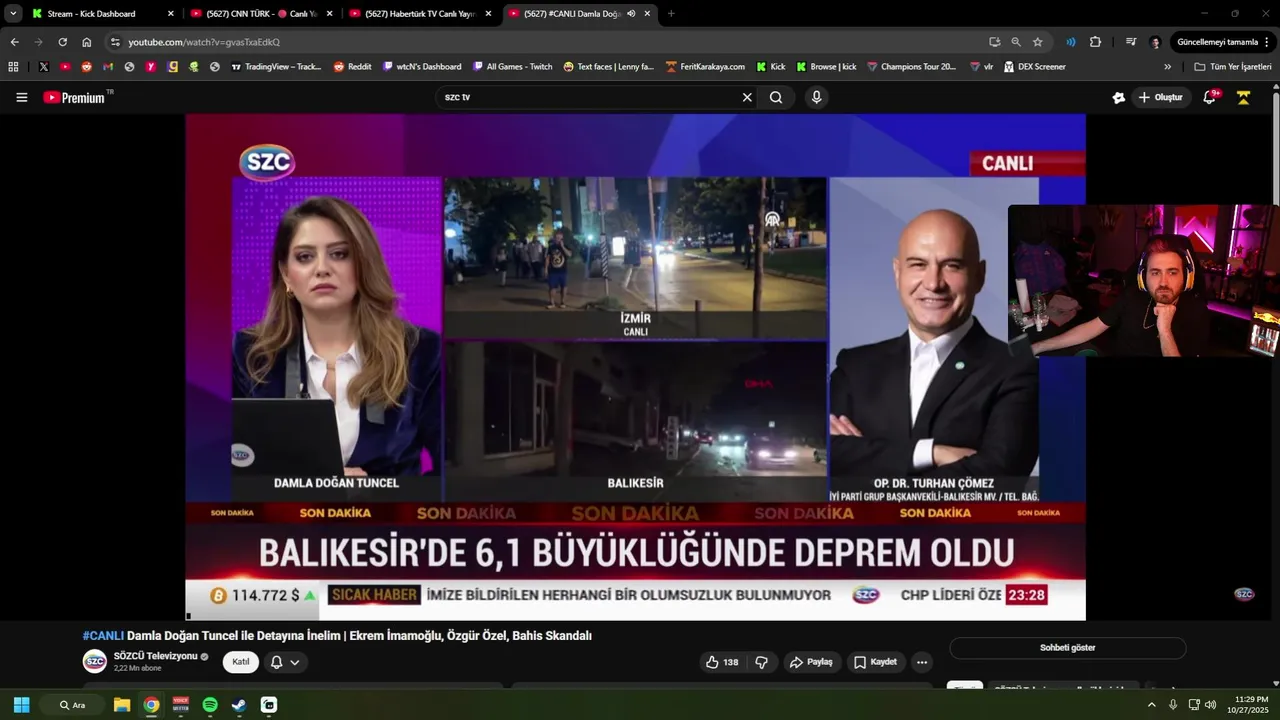This screenshot has width=1280, height=720.
Task: Click the #CANLI hashtag in the title
Action: (x=103, y=636)
